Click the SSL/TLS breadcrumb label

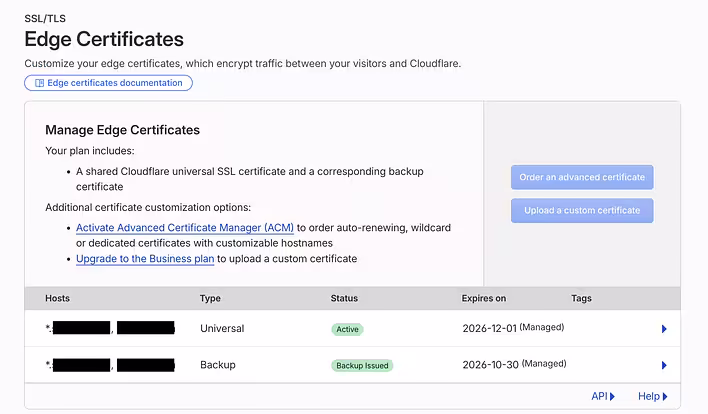(x=45, y=19)
